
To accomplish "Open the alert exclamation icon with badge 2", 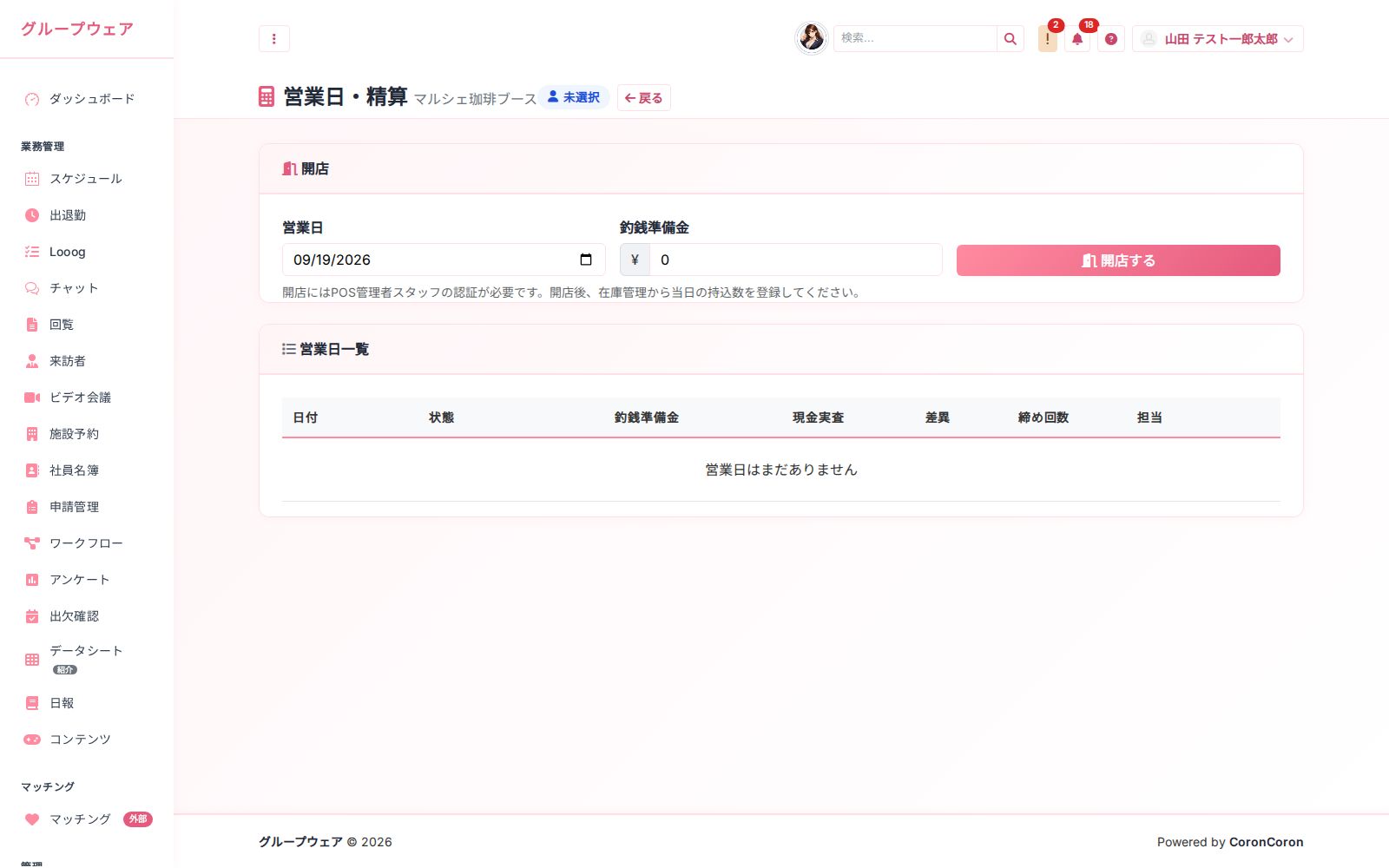I will click(1048, 38).
